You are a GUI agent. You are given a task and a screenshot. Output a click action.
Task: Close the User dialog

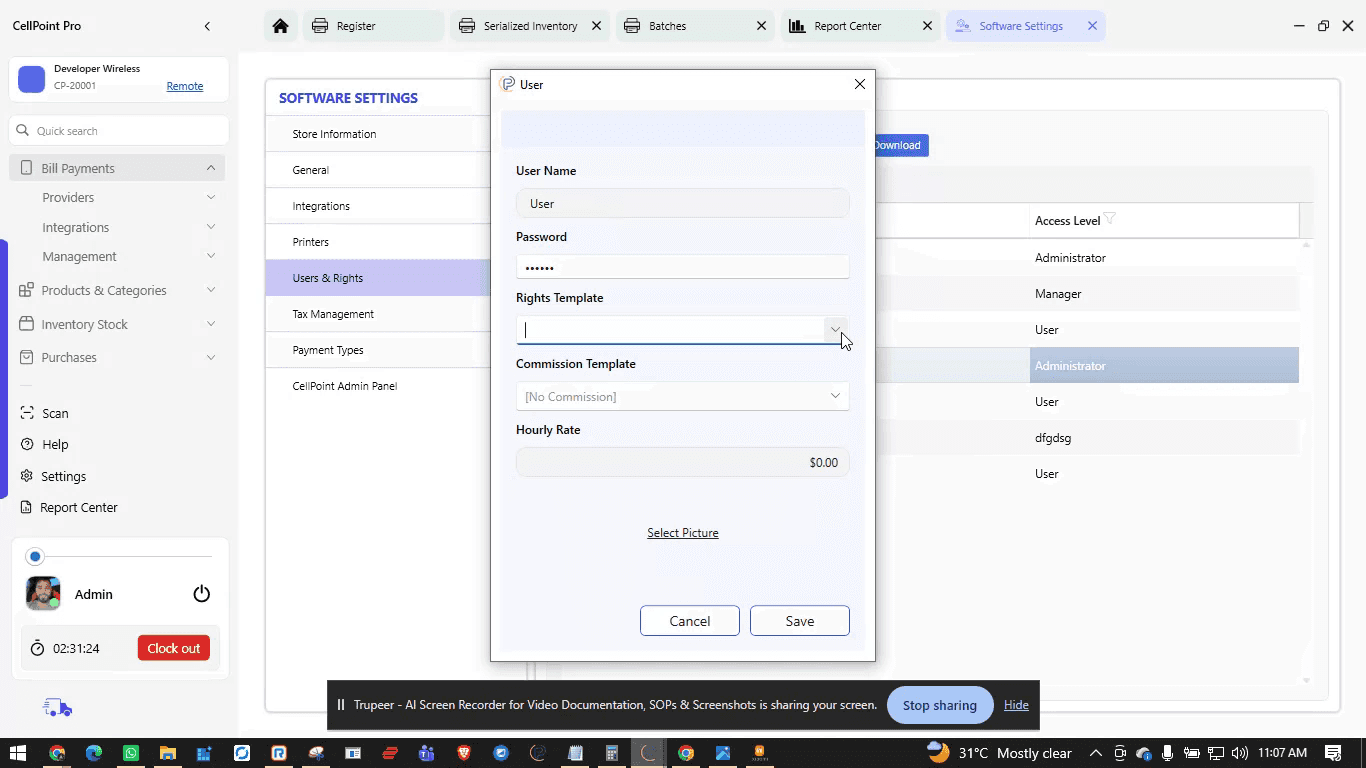coord(859,84)
